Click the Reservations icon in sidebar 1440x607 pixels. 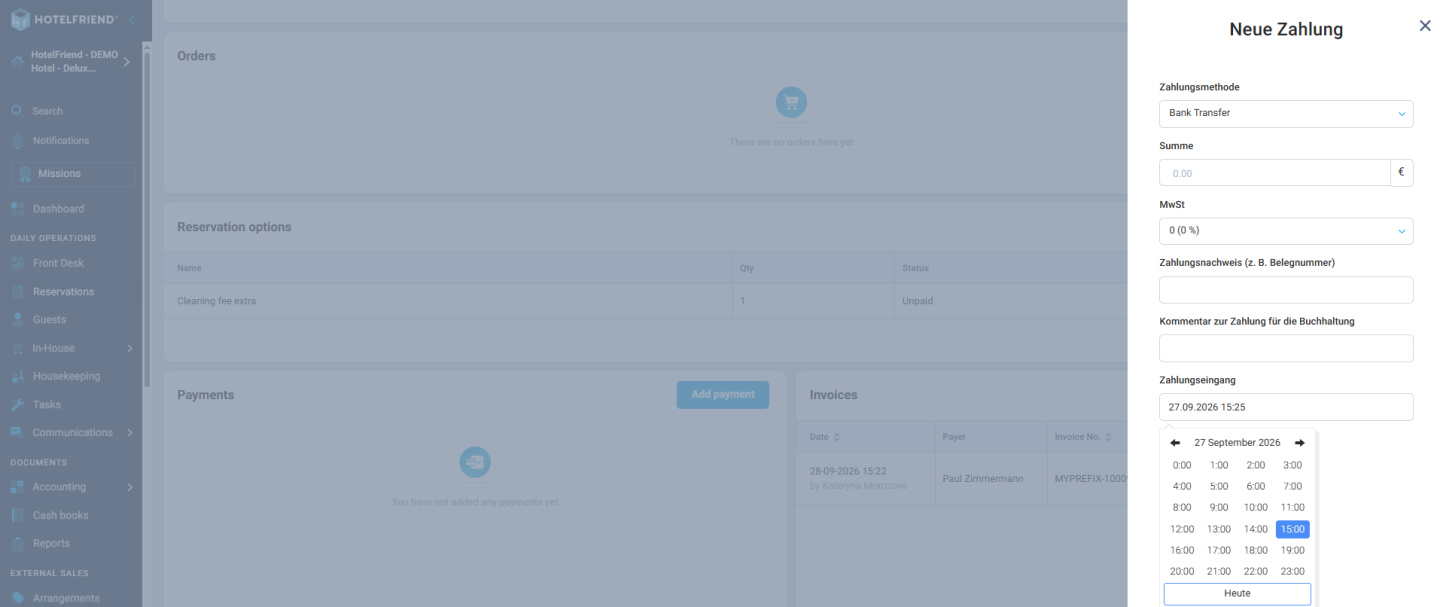click(x=18, y=292)
